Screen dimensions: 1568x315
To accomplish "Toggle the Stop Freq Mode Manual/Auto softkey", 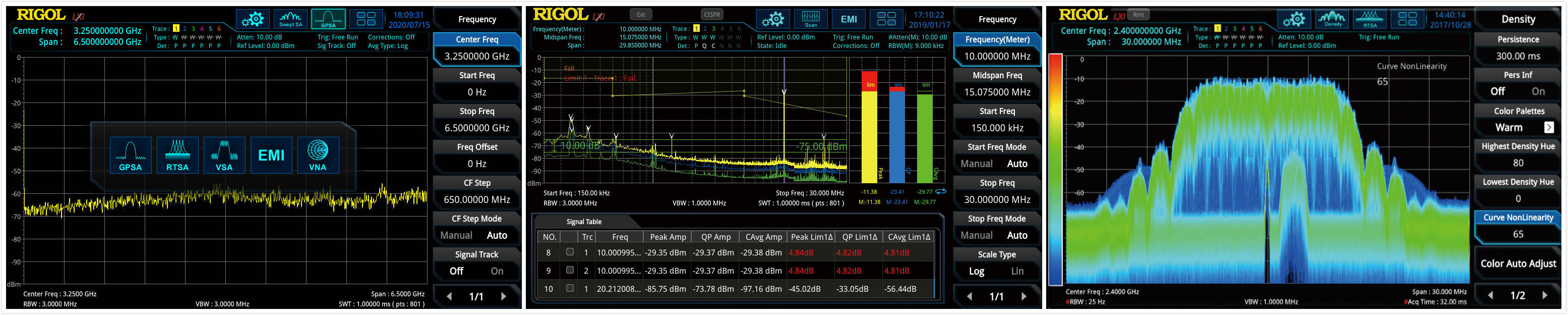I will [x=997, y=228].
